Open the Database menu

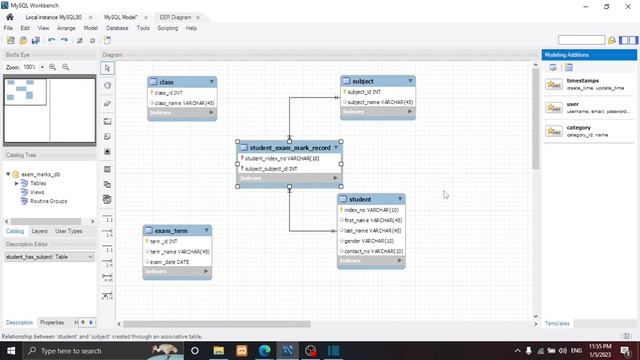[x=117, y=28]
